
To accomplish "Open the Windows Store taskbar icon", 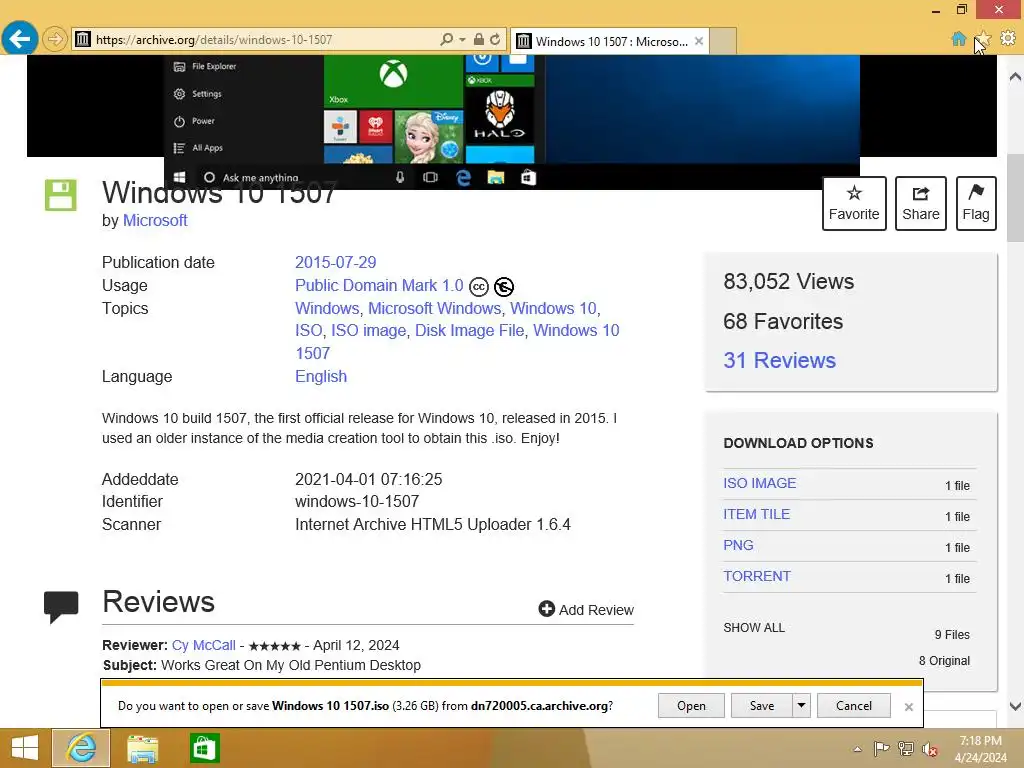I will coord(204,748).
